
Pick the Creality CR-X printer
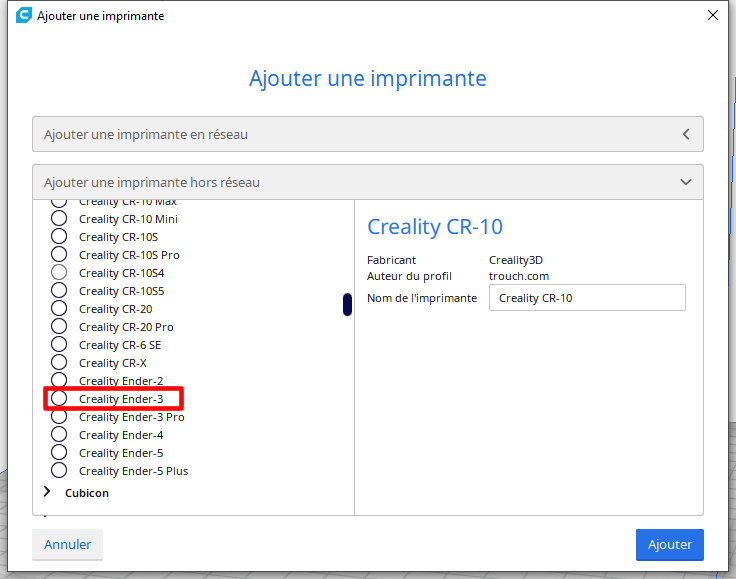click(59, 363)
